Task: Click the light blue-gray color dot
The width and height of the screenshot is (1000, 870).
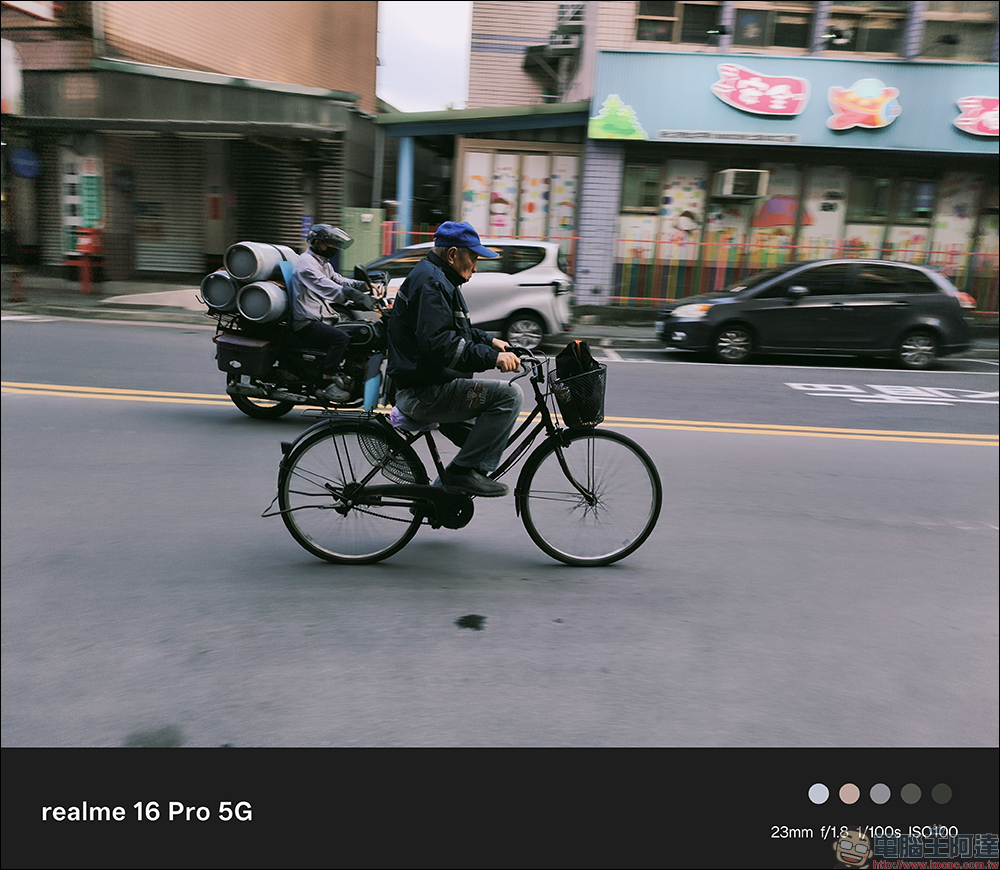Action: point(818,793)
